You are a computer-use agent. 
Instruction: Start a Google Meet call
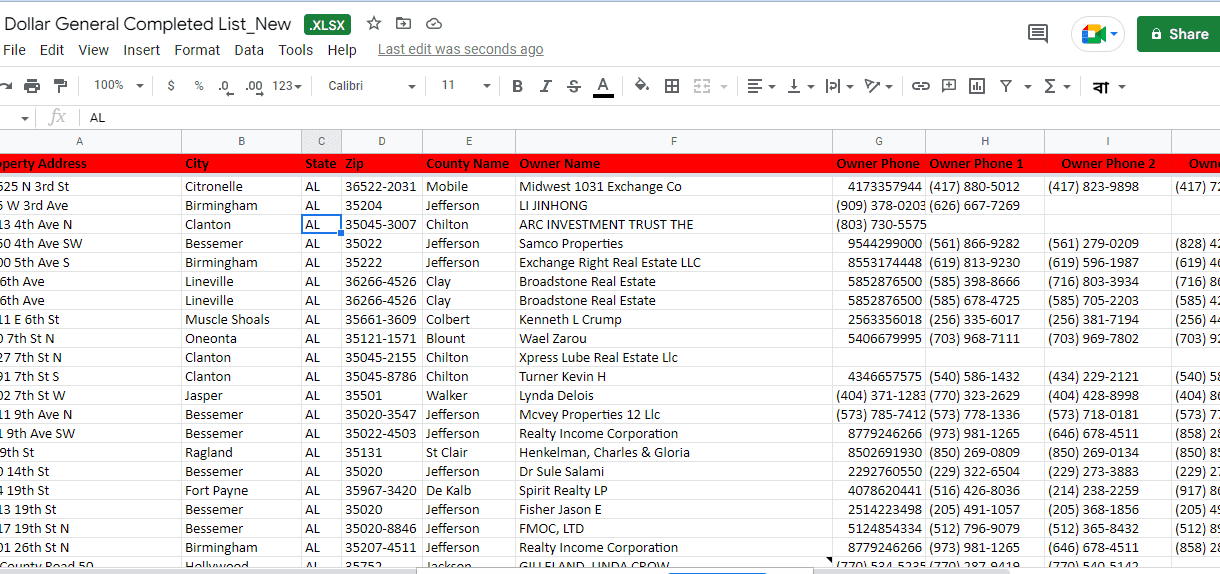tap(1098, 34)
